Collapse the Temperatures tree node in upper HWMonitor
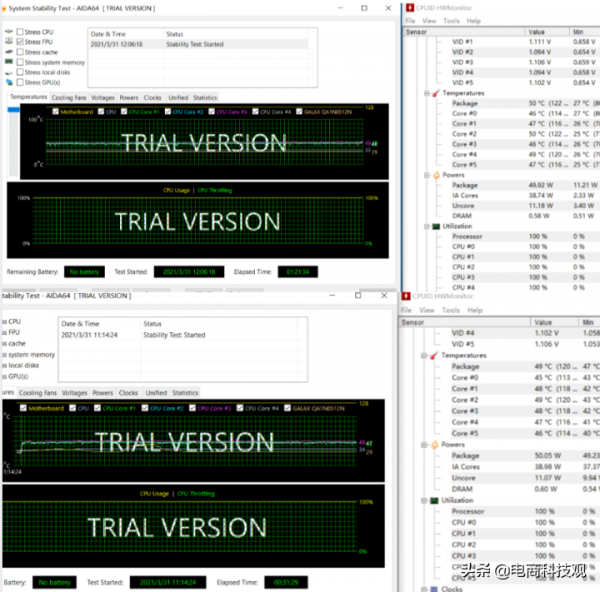 (x=424, y=93)
